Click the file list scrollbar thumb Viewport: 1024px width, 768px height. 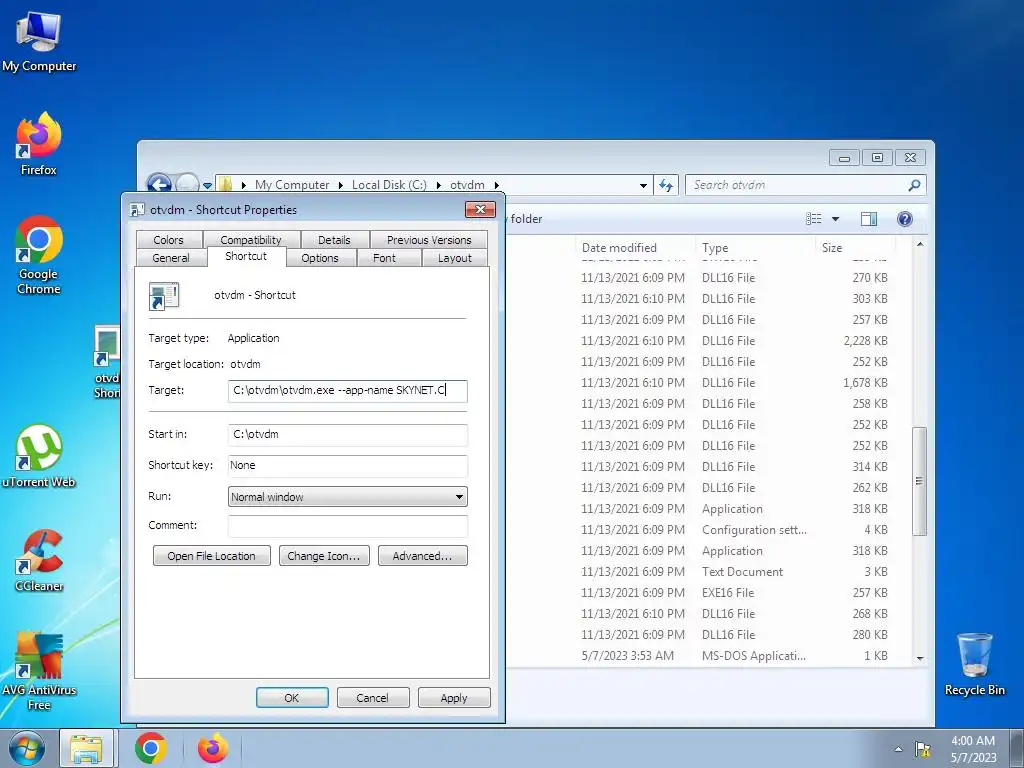(920, 481)
